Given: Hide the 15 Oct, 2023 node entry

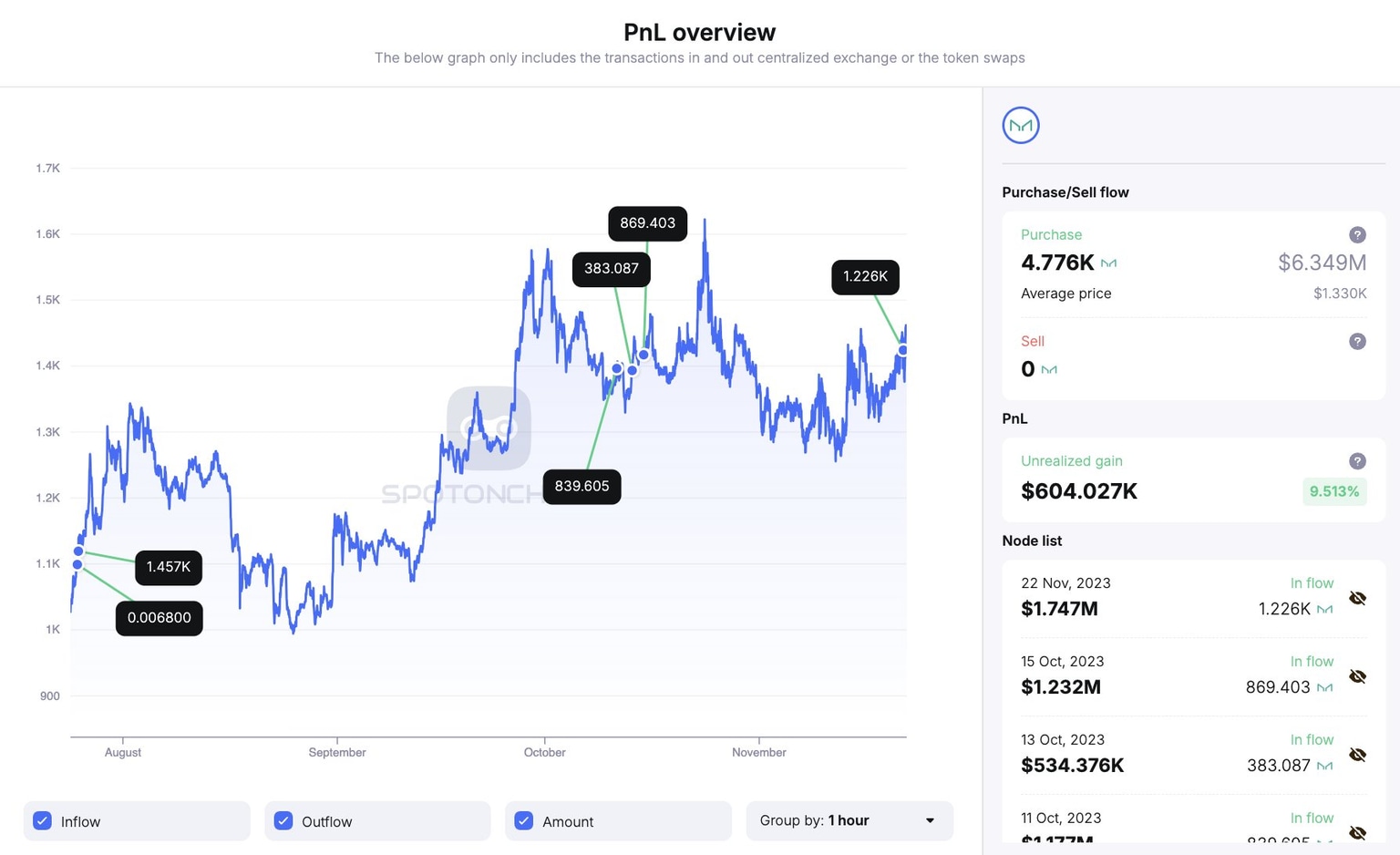Looking at the screenshot, I should click(1358, 676).
